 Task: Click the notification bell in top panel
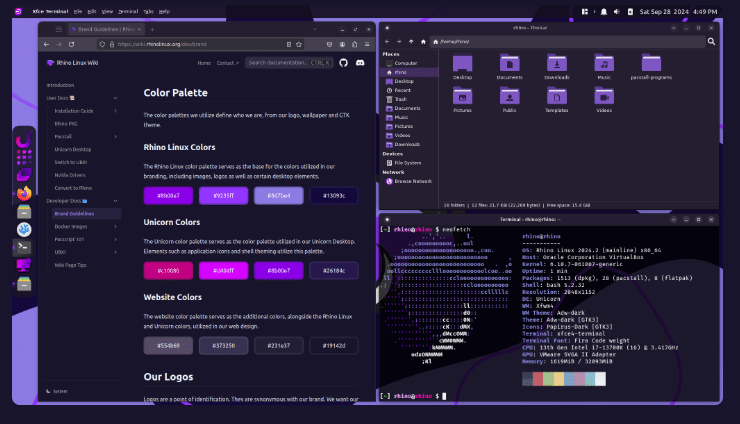click(604, 11)
